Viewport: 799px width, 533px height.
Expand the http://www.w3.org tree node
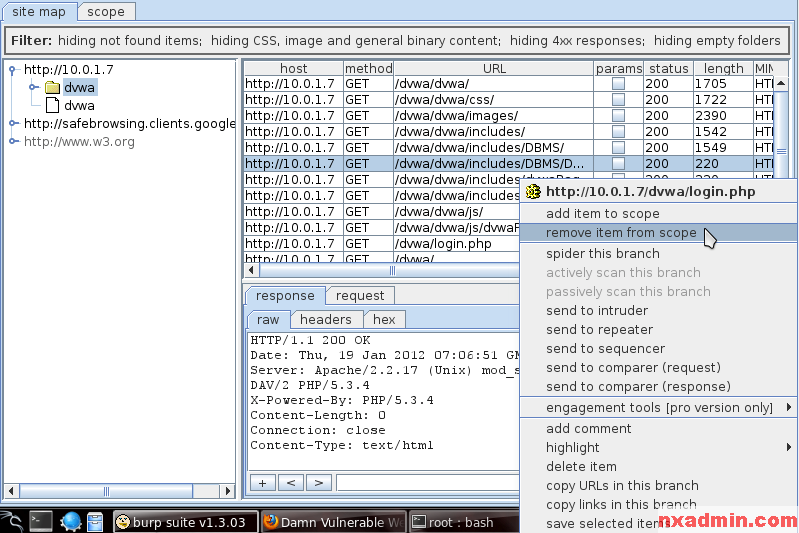[x=13, y=142]
